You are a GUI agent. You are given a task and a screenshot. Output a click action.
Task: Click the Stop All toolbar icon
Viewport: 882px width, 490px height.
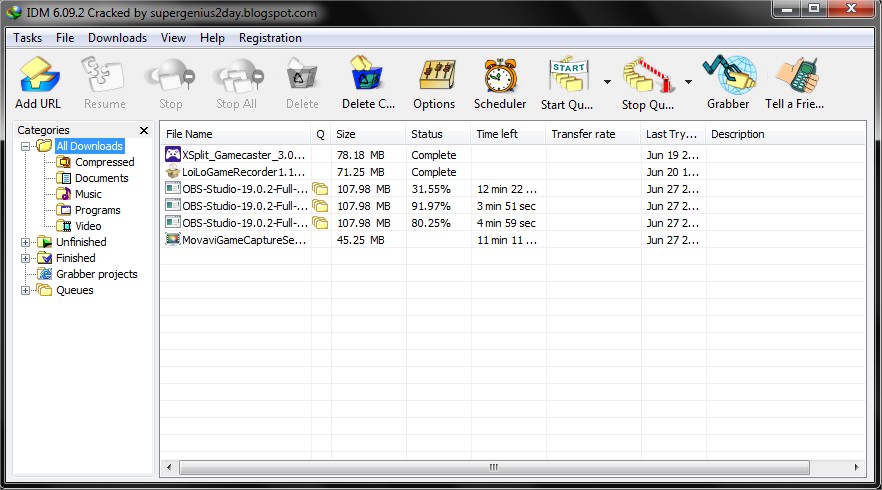click(237, 74)
